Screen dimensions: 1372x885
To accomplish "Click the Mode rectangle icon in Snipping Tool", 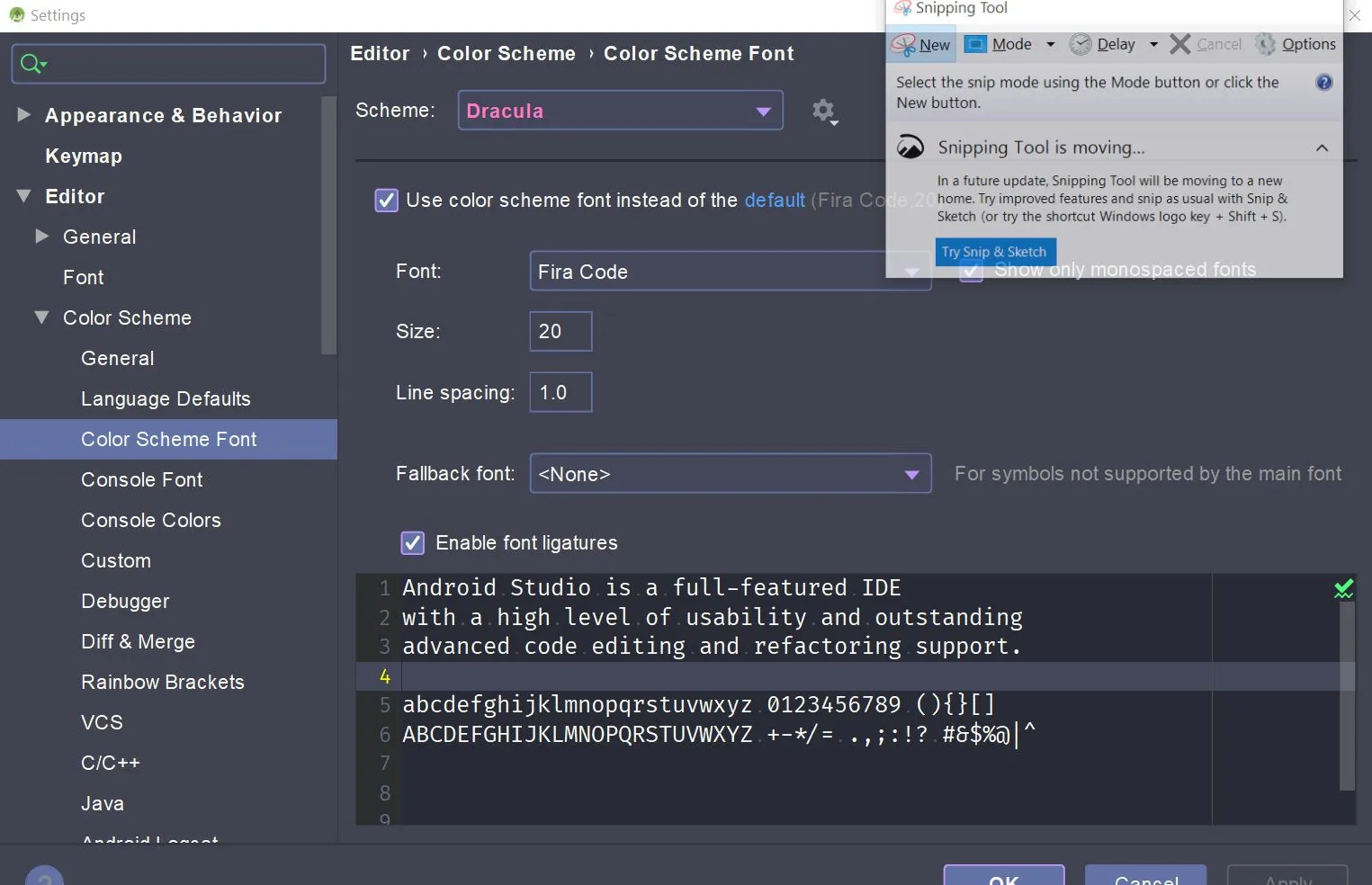I will click(975, 44).
